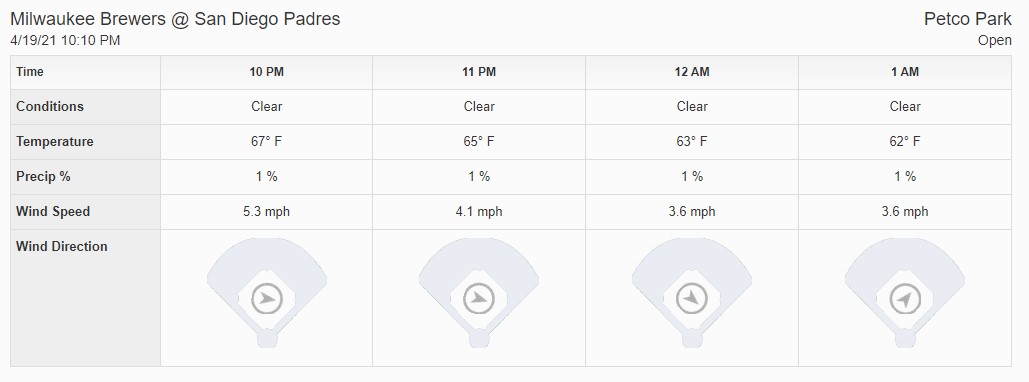Click the 1 AM wind direction arrow icon
The width and height of the screenshot is (1029, 382).
coord(905,299)
